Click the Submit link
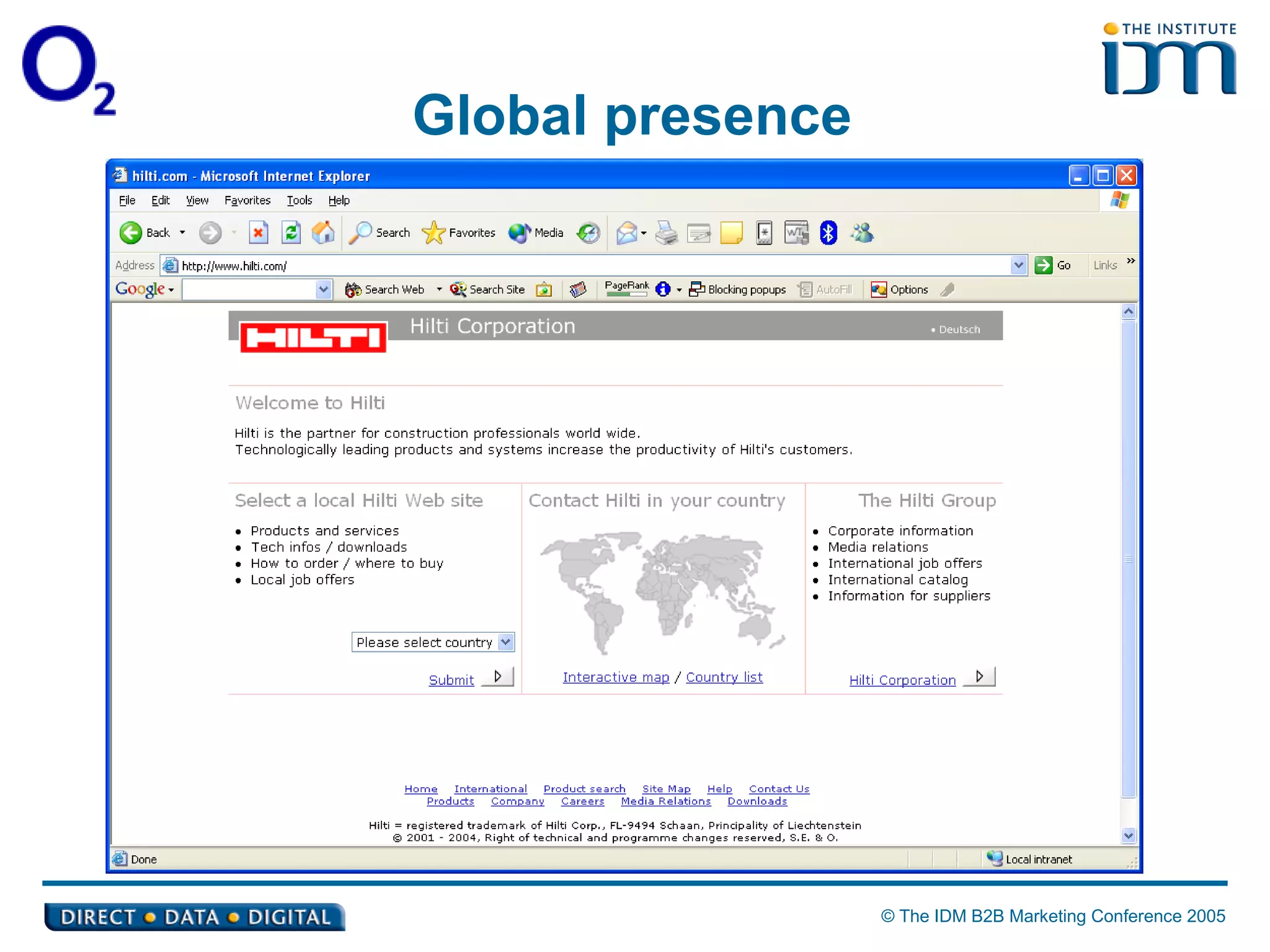 [451, 680]
